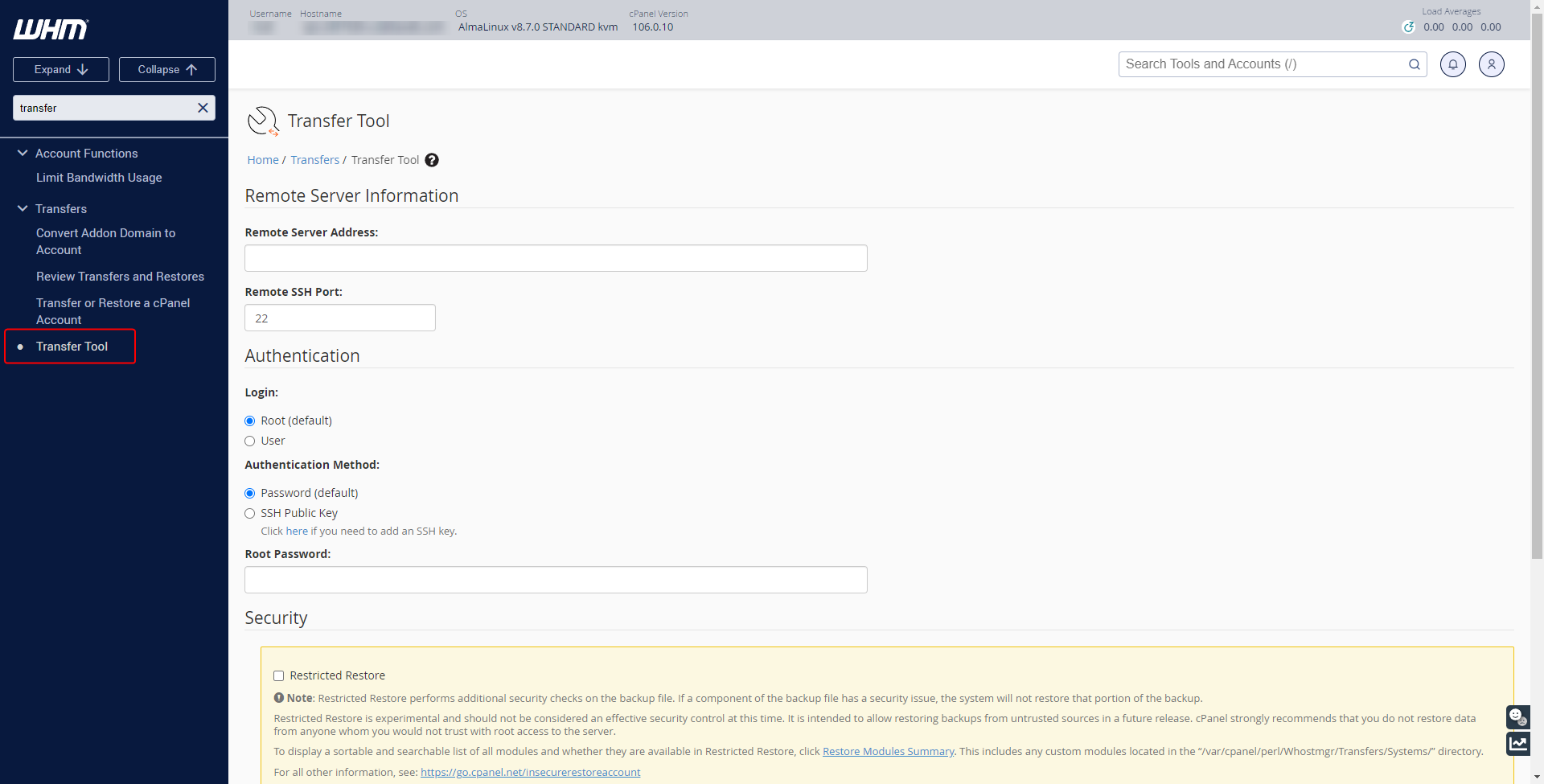This screenshot has height=784, width=1544.
Task: Collapse the Transfers section
Action: click(x=23, y=208)
